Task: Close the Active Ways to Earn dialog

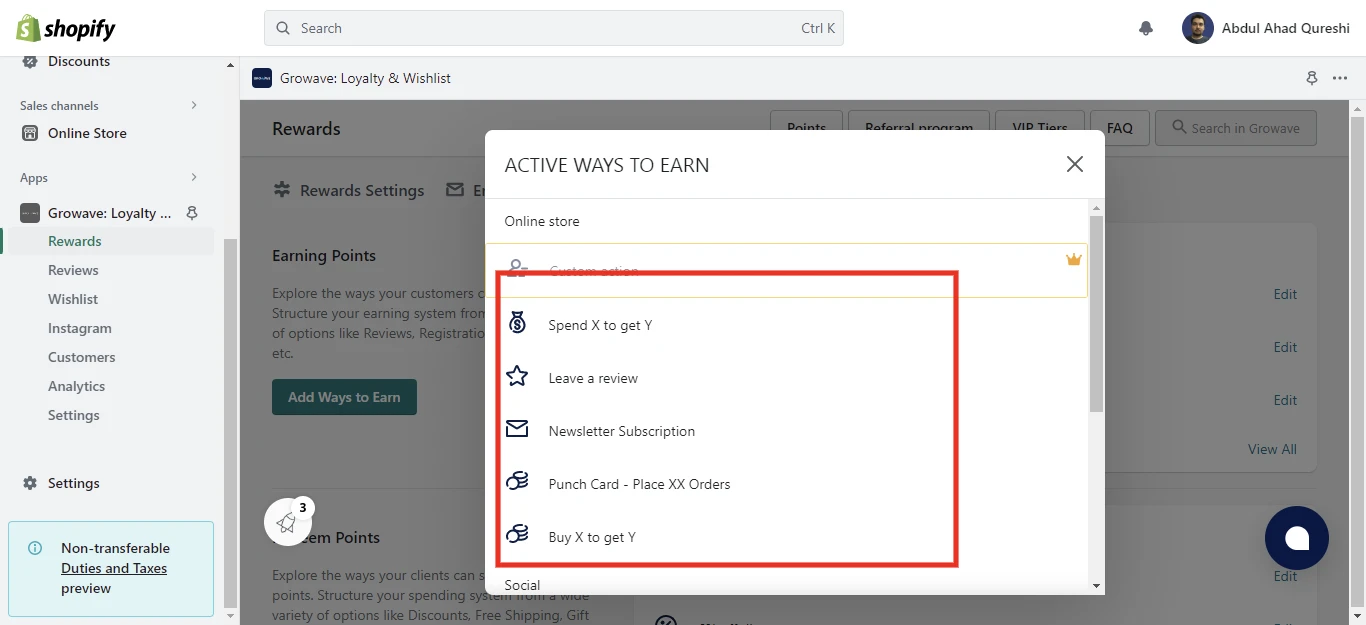Action: click(1075, 164)
